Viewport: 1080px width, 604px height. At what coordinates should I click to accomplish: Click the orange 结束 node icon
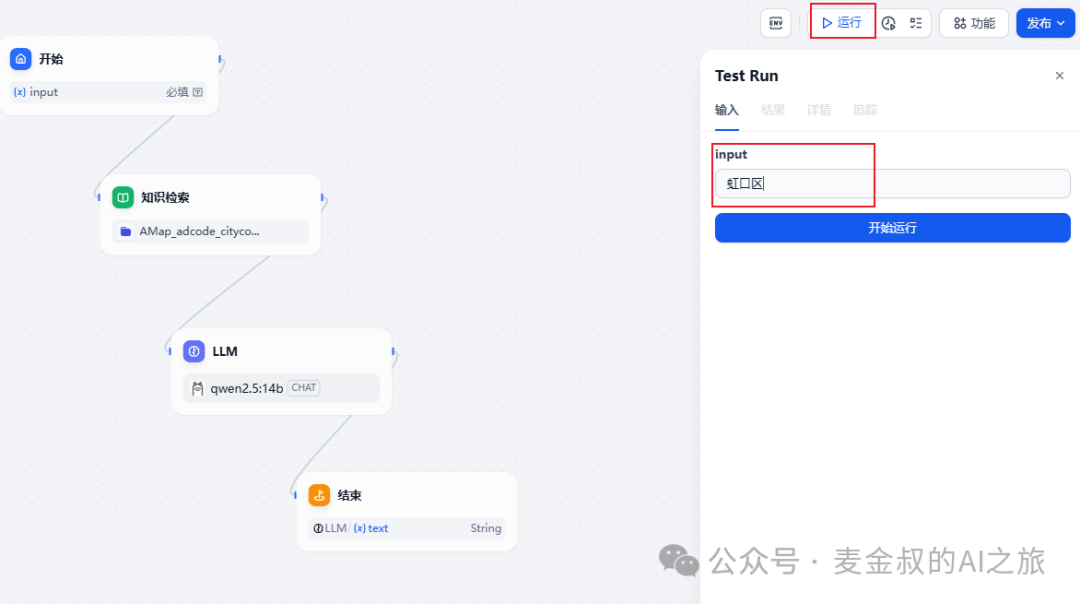click(319, 495)
